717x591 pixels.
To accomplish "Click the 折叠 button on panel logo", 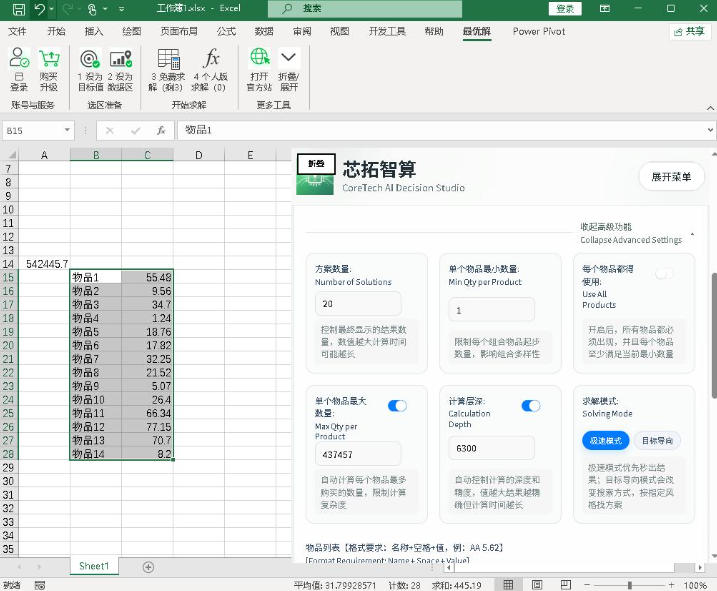I will coord(316,164).
